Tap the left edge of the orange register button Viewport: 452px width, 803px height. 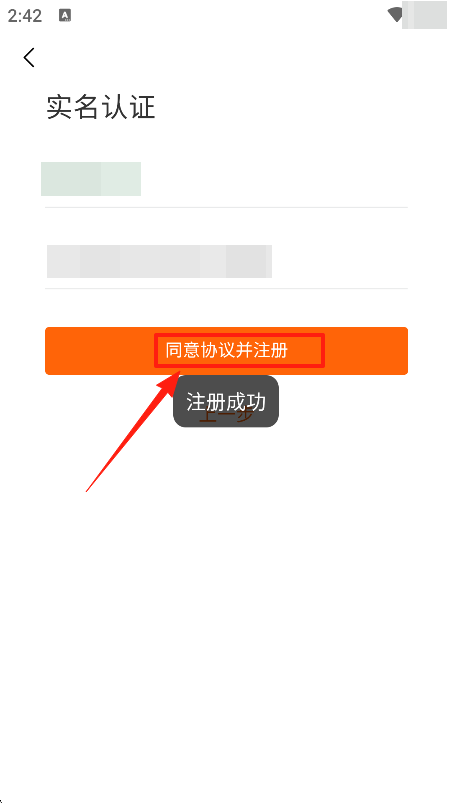[x=51, y=351]
